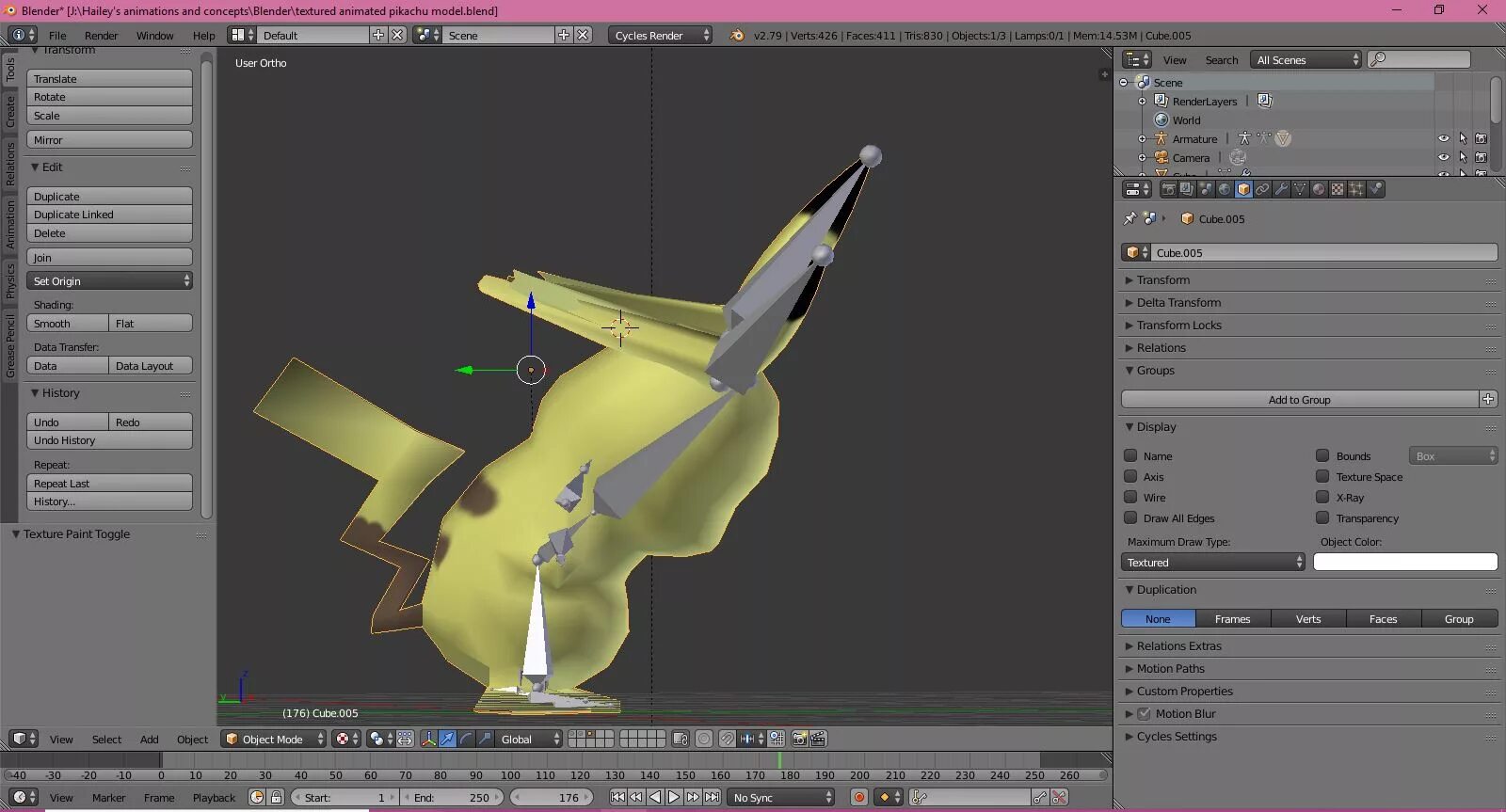Open the Add menu in 3D view header
This screenshot has height=812, width=1506.
pyautogui.click(x=149, y=739)
